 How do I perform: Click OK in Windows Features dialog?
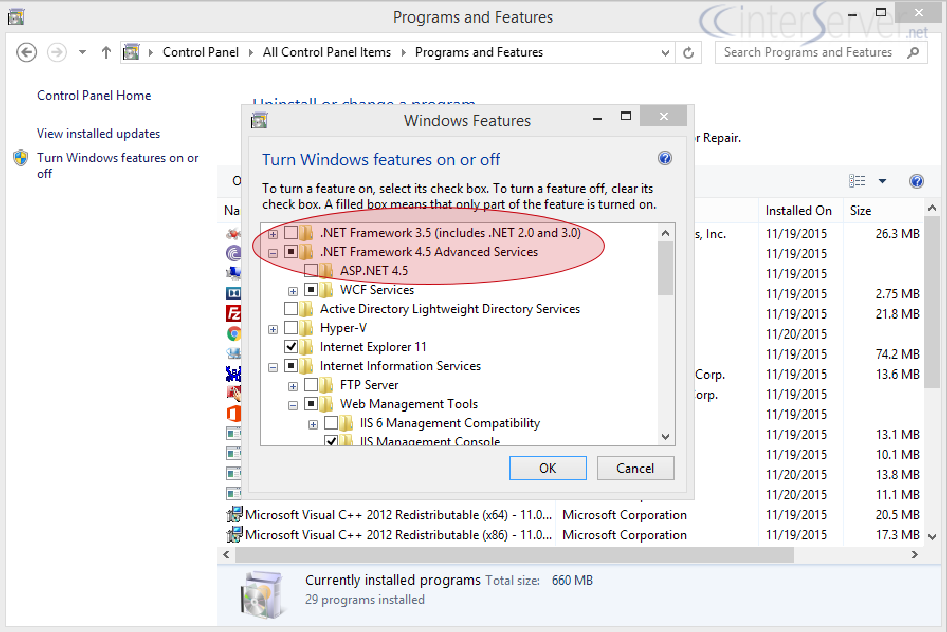point(548,468)
